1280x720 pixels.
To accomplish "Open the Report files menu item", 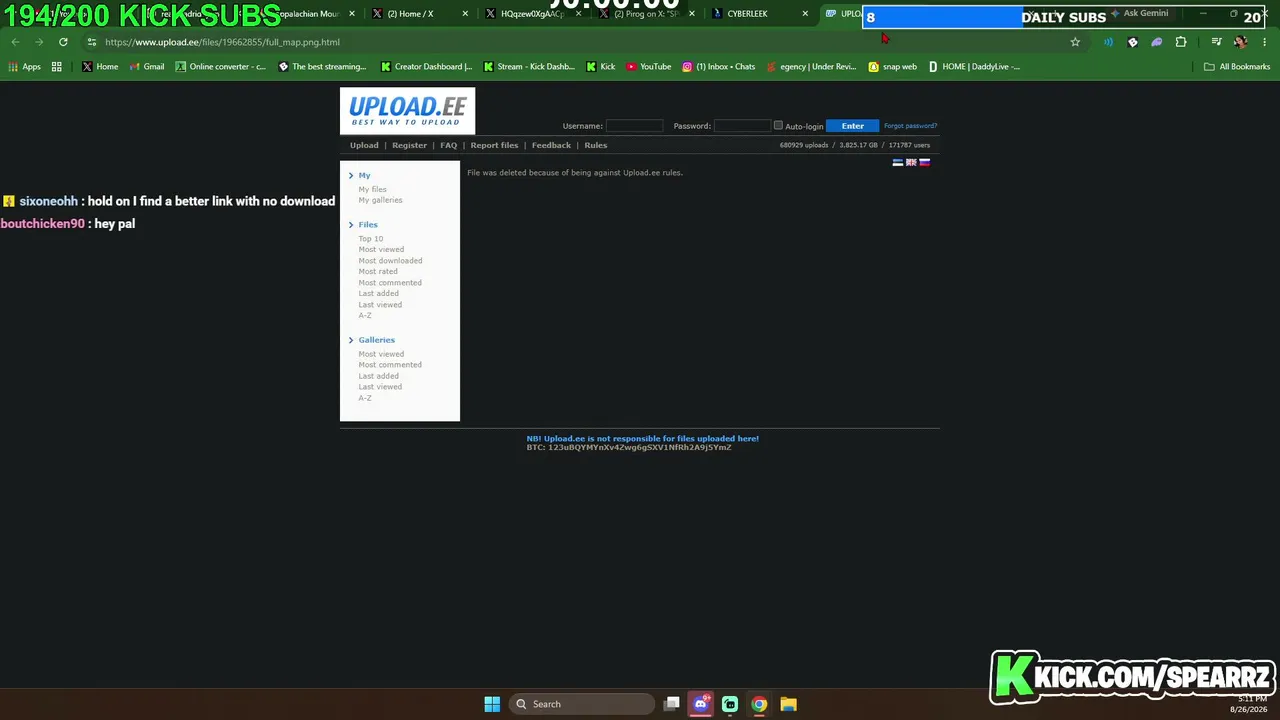I will click(494, 145).
